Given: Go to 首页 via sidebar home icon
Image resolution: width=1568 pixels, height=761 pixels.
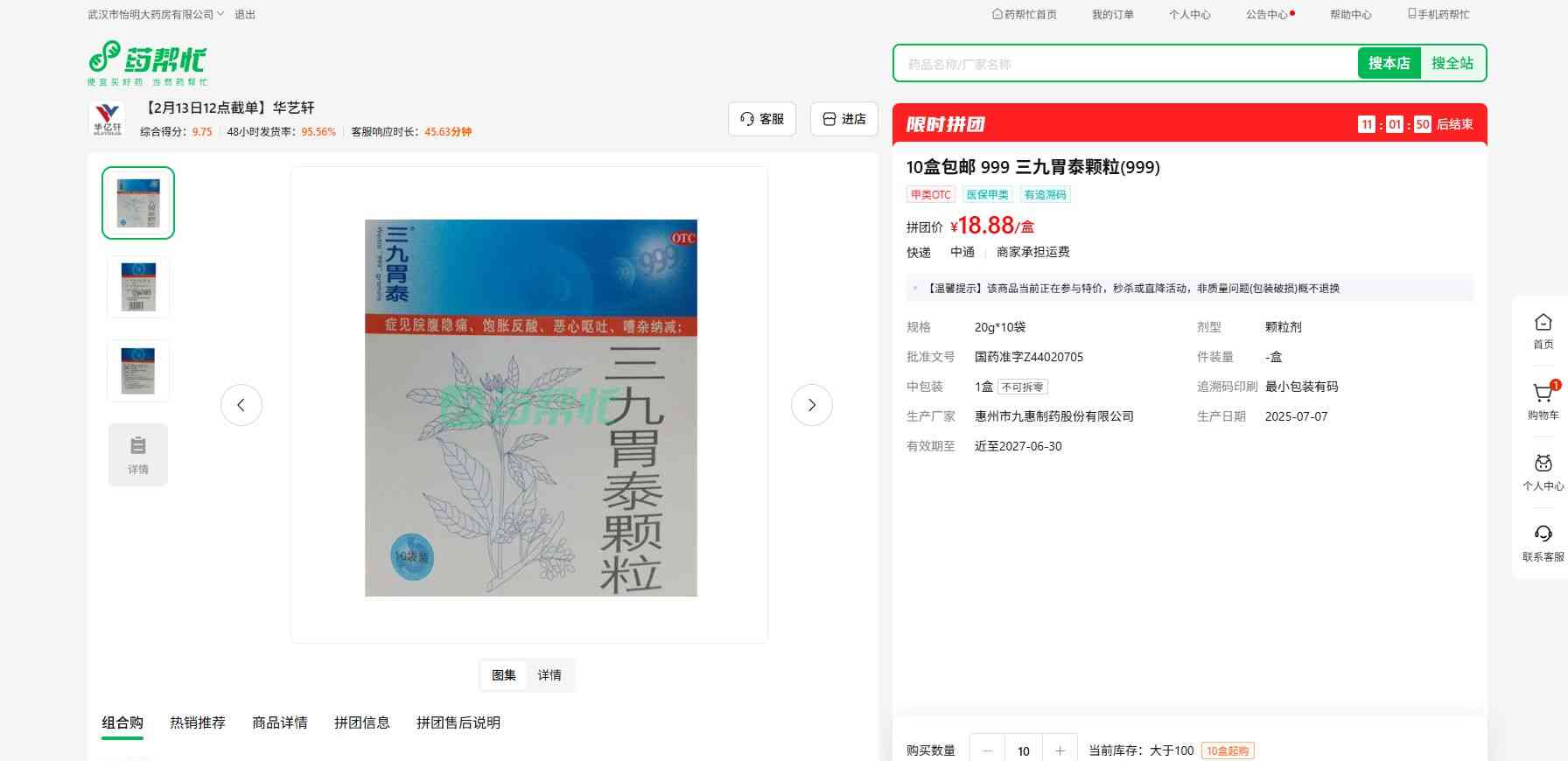Looking at the screenshot, I should click(x=1543, y=331).
